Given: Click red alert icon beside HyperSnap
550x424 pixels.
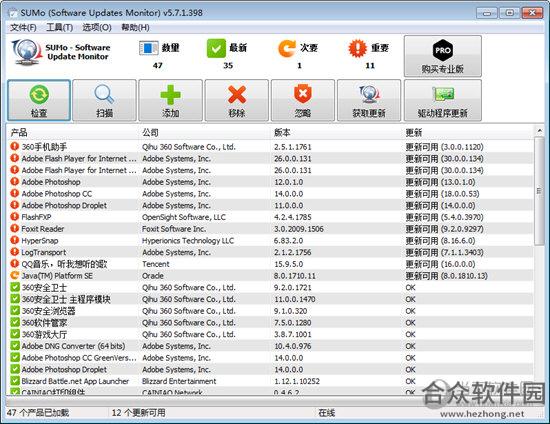Looking at the screenshot, I should (x=14, y=240).
